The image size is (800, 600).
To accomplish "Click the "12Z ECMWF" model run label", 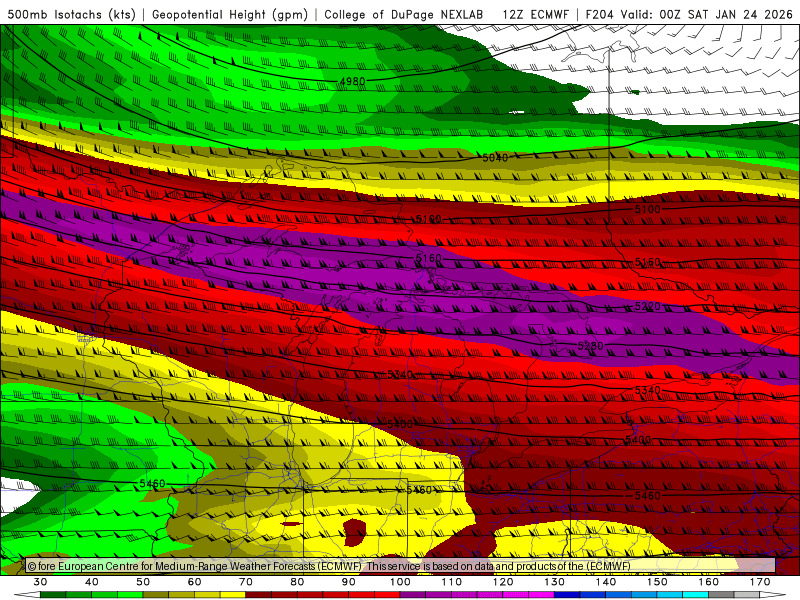I will click(x=535, y=15).
